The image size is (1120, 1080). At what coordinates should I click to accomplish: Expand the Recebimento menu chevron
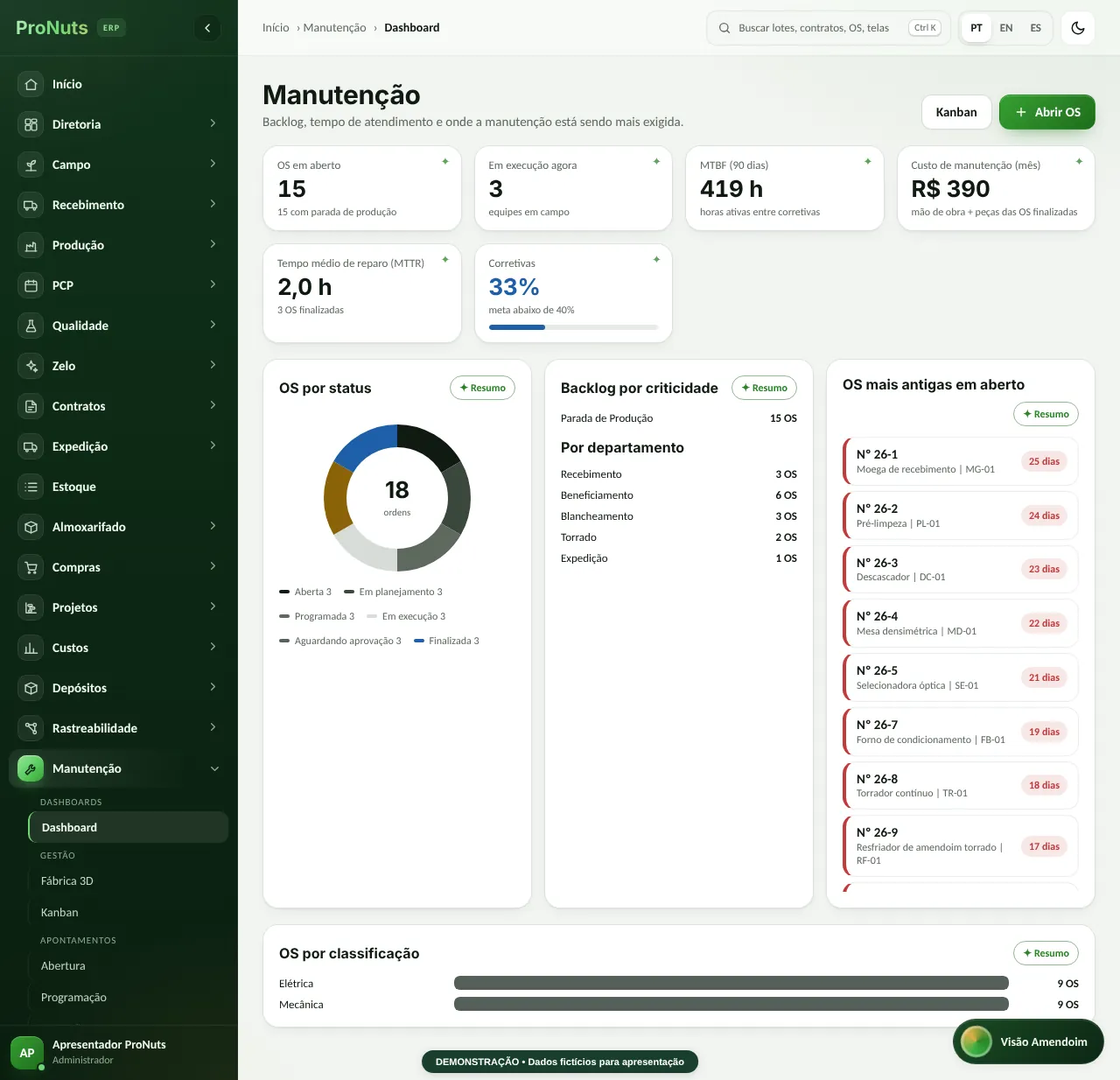213,204
